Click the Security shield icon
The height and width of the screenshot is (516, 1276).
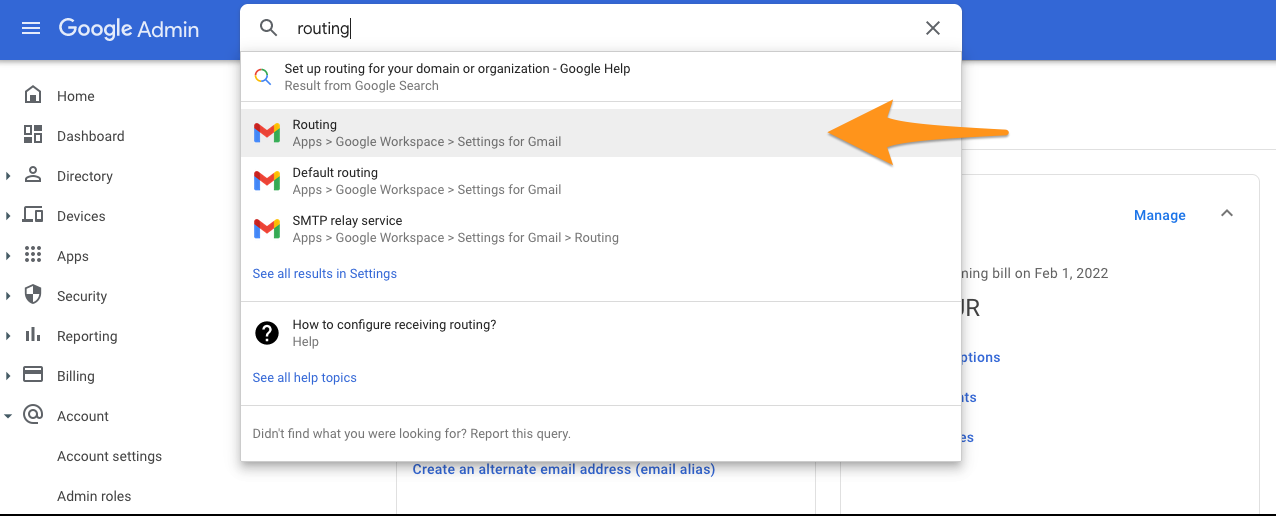click(33, 295)
